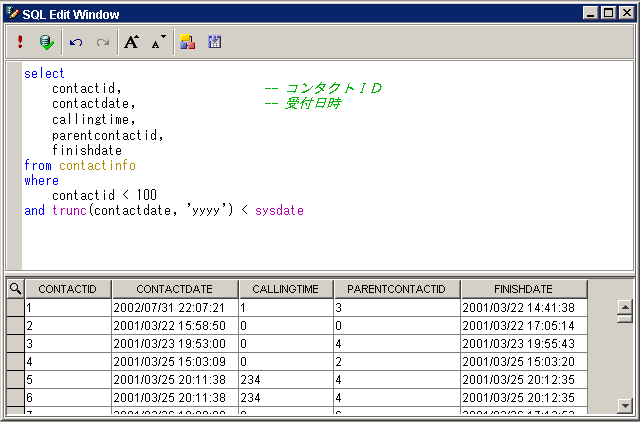Click the FINISHDATE column header
Image resolution: width=640 pixels, height=422 pixels.
tap(523, 289)
